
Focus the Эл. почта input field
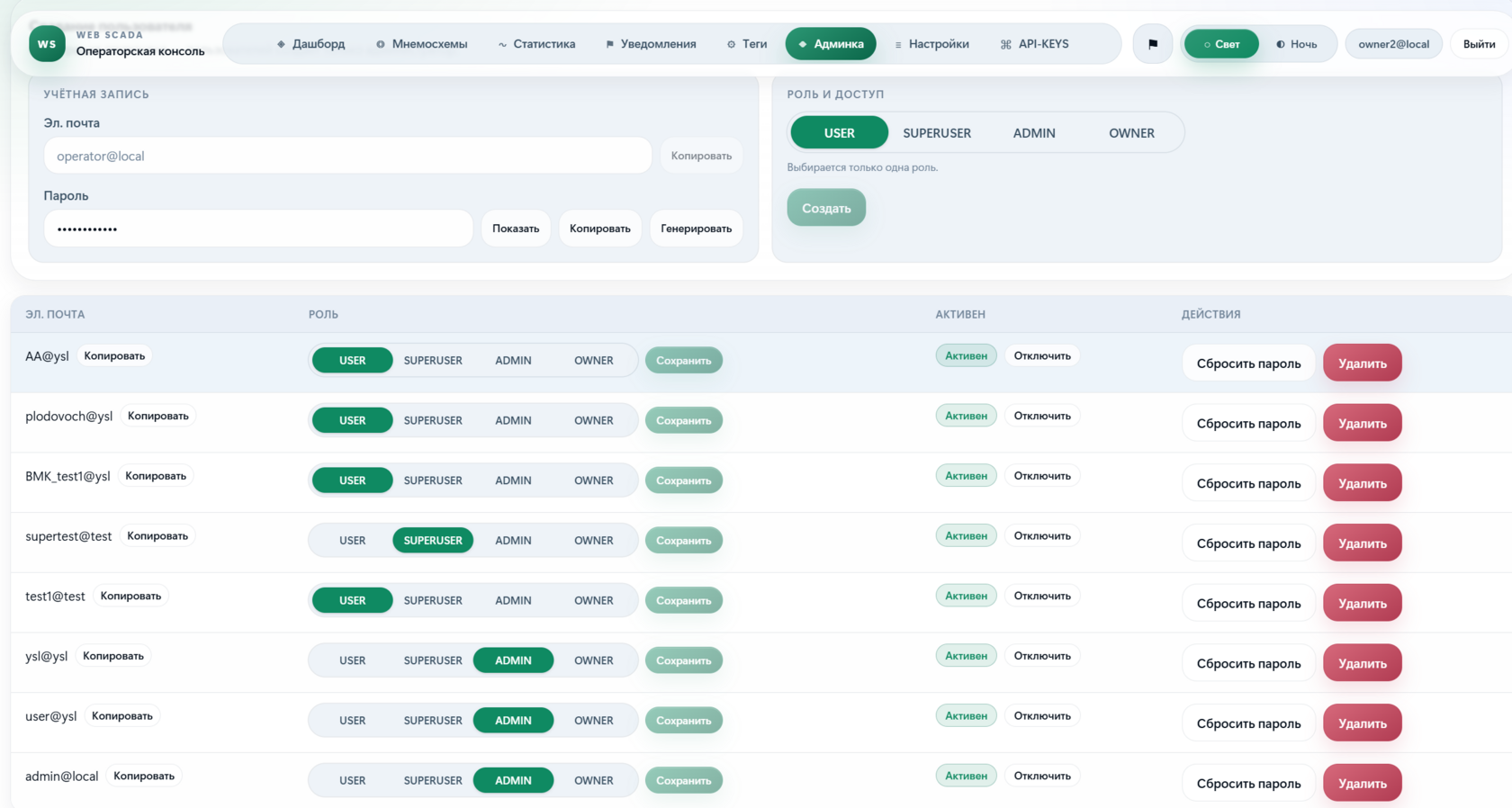pyautogui.click(x=347, y=156)
